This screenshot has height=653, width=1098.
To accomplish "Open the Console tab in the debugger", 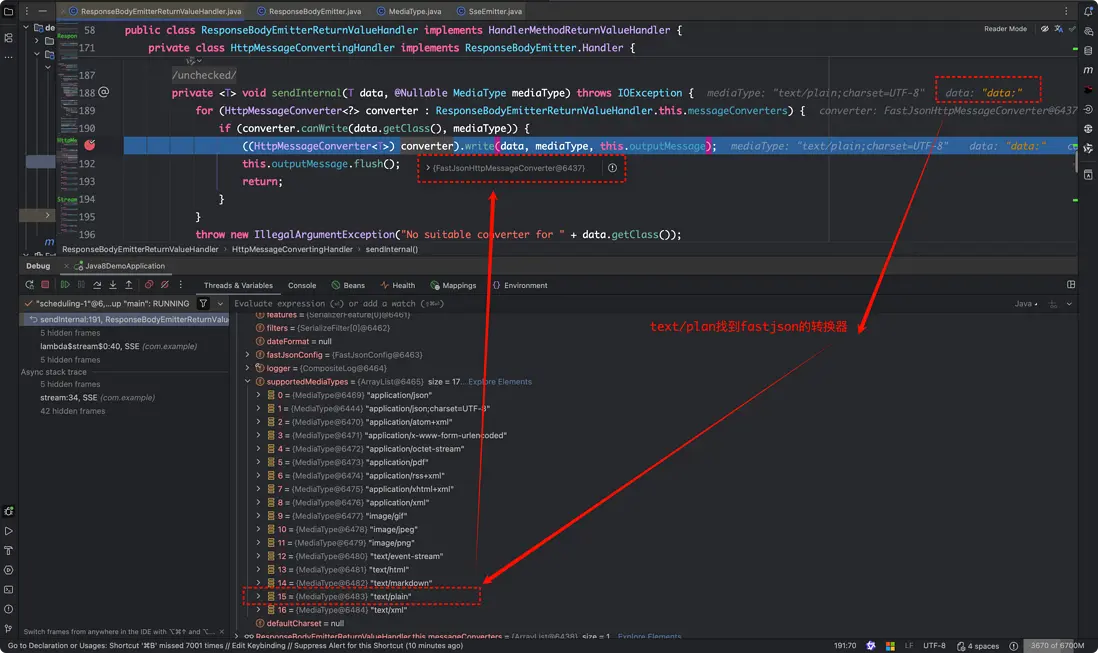I will coord(302,286).
